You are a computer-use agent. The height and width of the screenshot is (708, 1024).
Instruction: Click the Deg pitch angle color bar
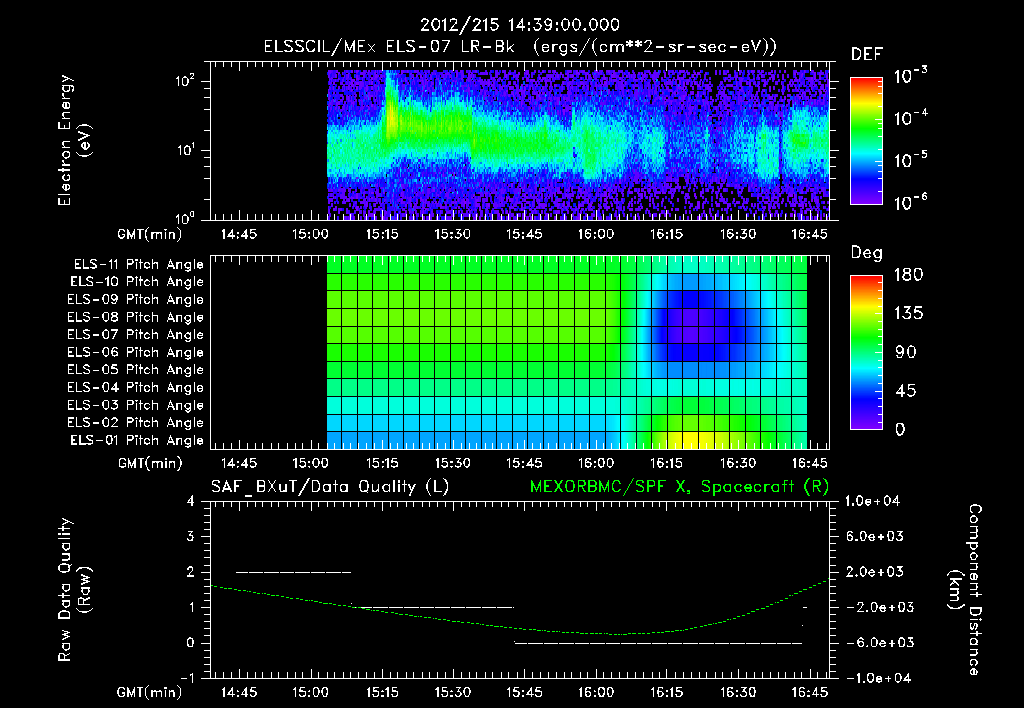pos(866,352)
